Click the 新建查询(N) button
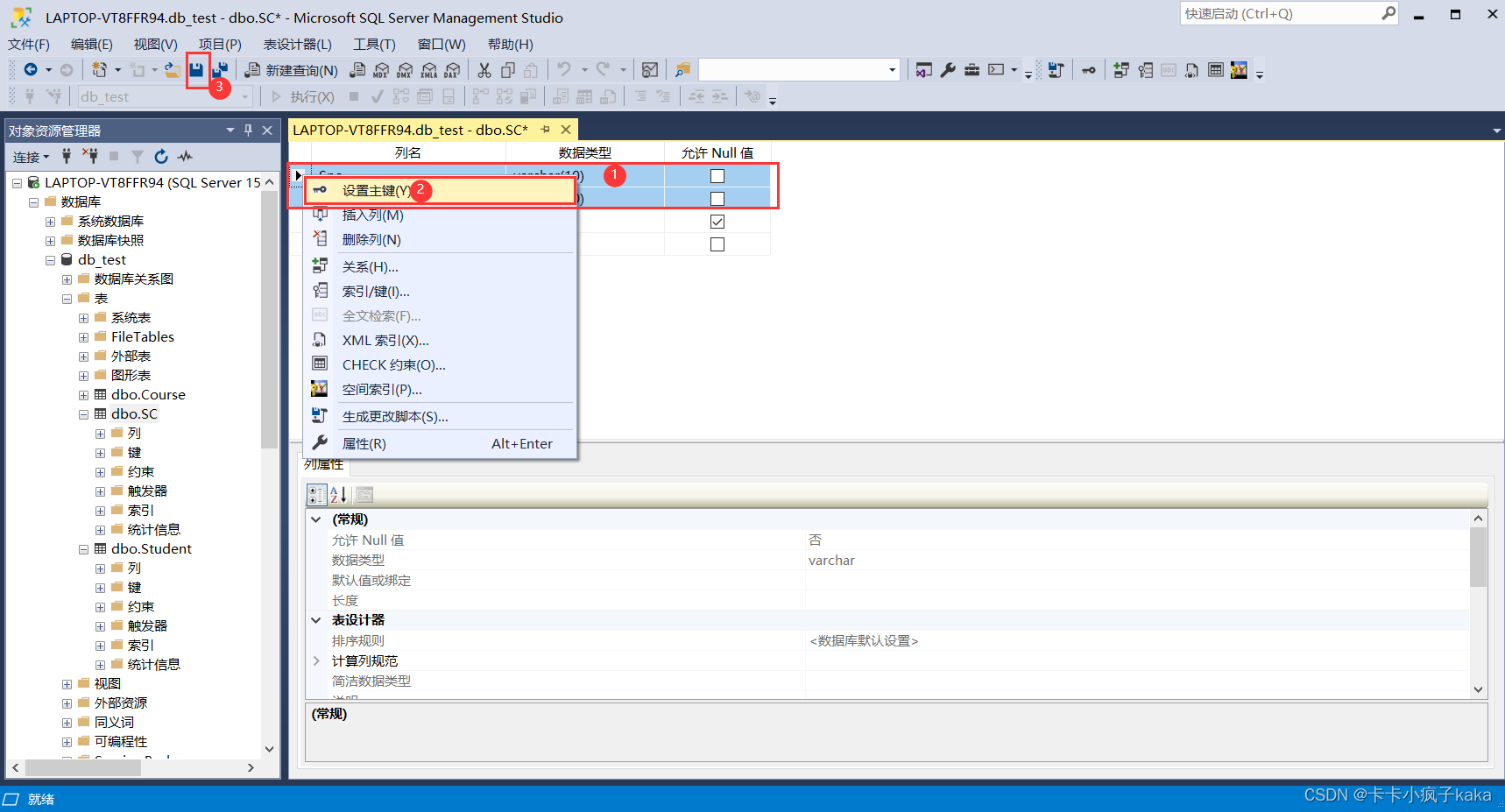1505x812 pixels. pyautogui.click(x=292, y=70)
